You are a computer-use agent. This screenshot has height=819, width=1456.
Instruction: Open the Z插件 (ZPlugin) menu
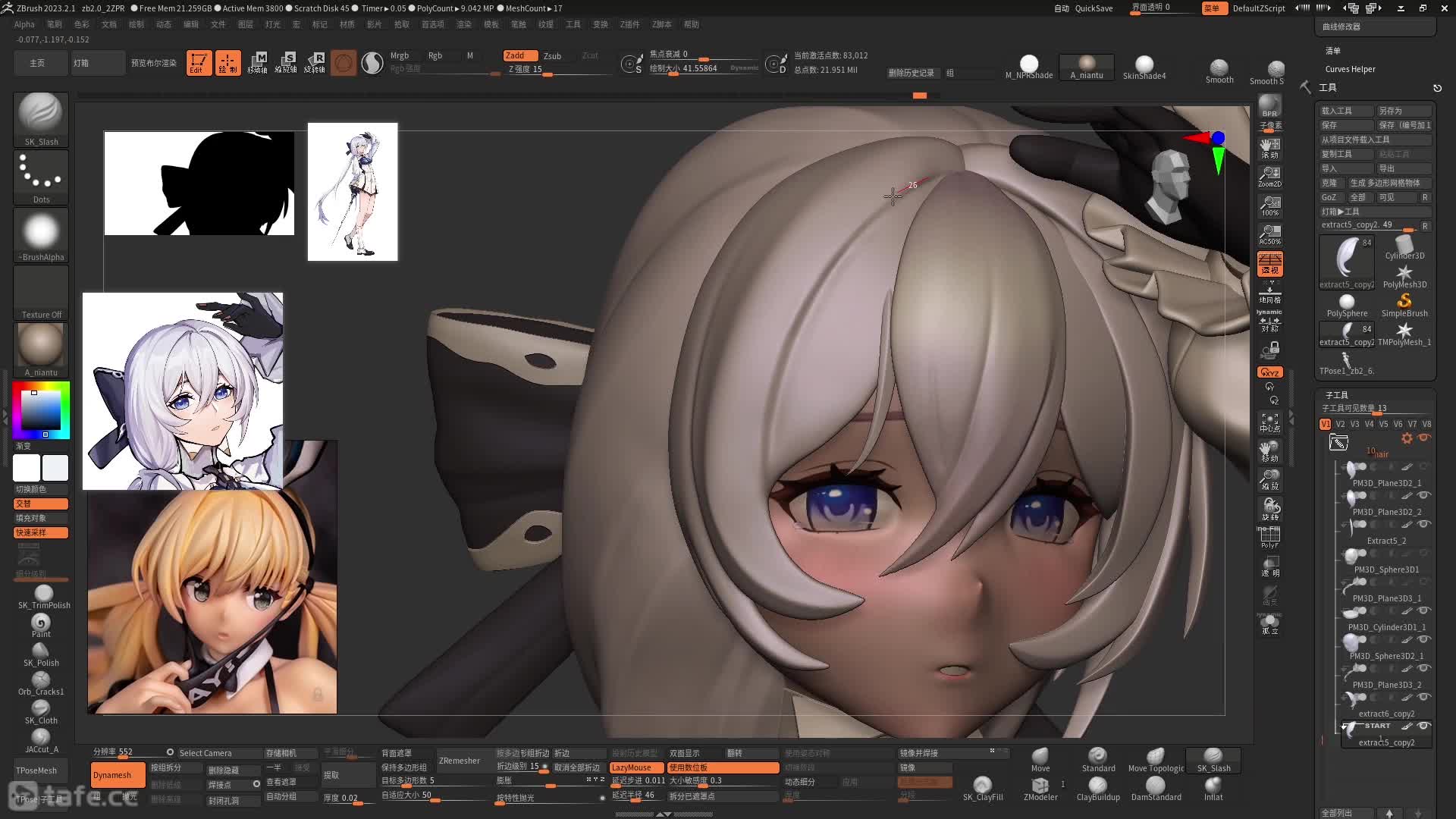click(629, 24)
